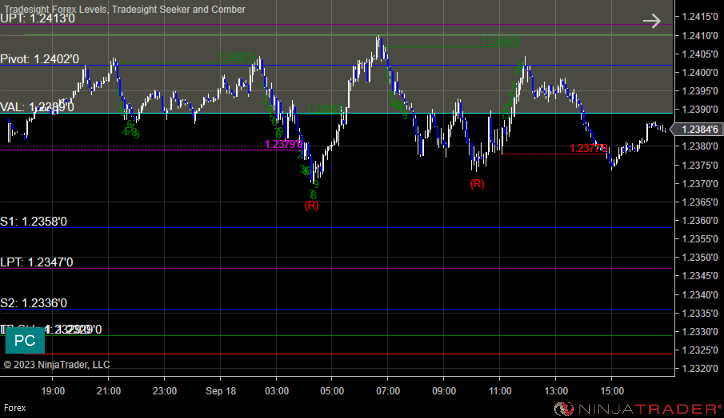Click the 09:00 time axis label

444,391
